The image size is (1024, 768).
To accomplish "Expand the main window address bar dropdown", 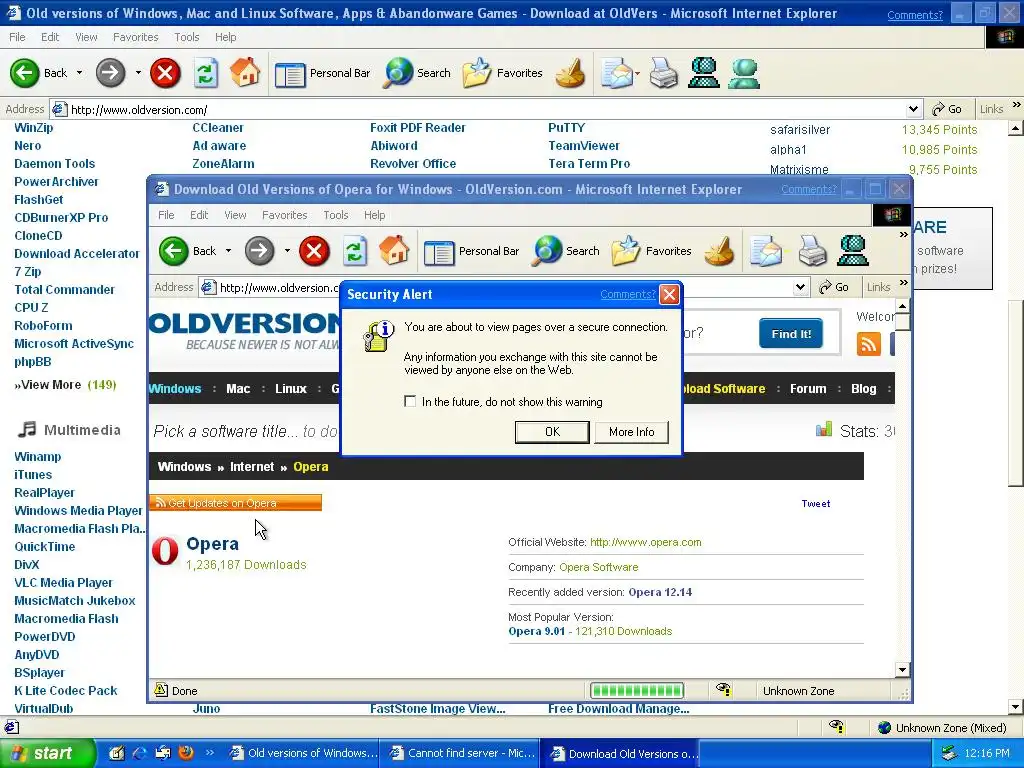I will tap(913, 109).
